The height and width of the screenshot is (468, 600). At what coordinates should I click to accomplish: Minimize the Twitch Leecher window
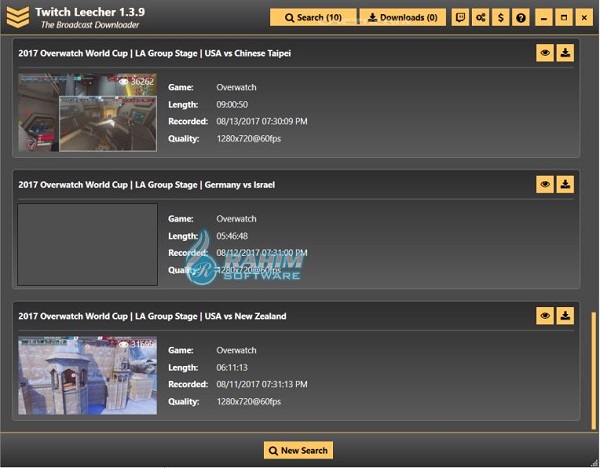tap(544, 18)
